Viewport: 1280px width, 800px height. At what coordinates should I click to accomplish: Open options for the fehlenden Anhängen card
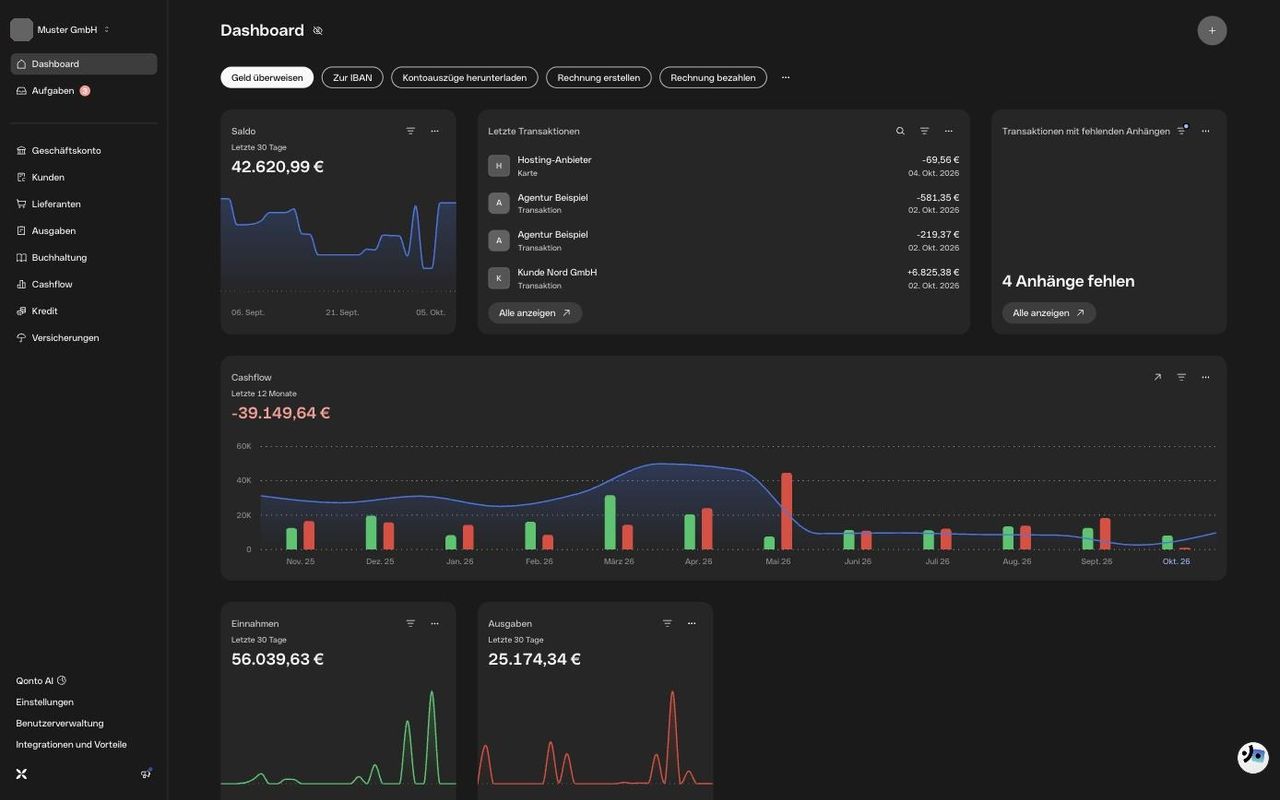click(x=1206, y=131)
